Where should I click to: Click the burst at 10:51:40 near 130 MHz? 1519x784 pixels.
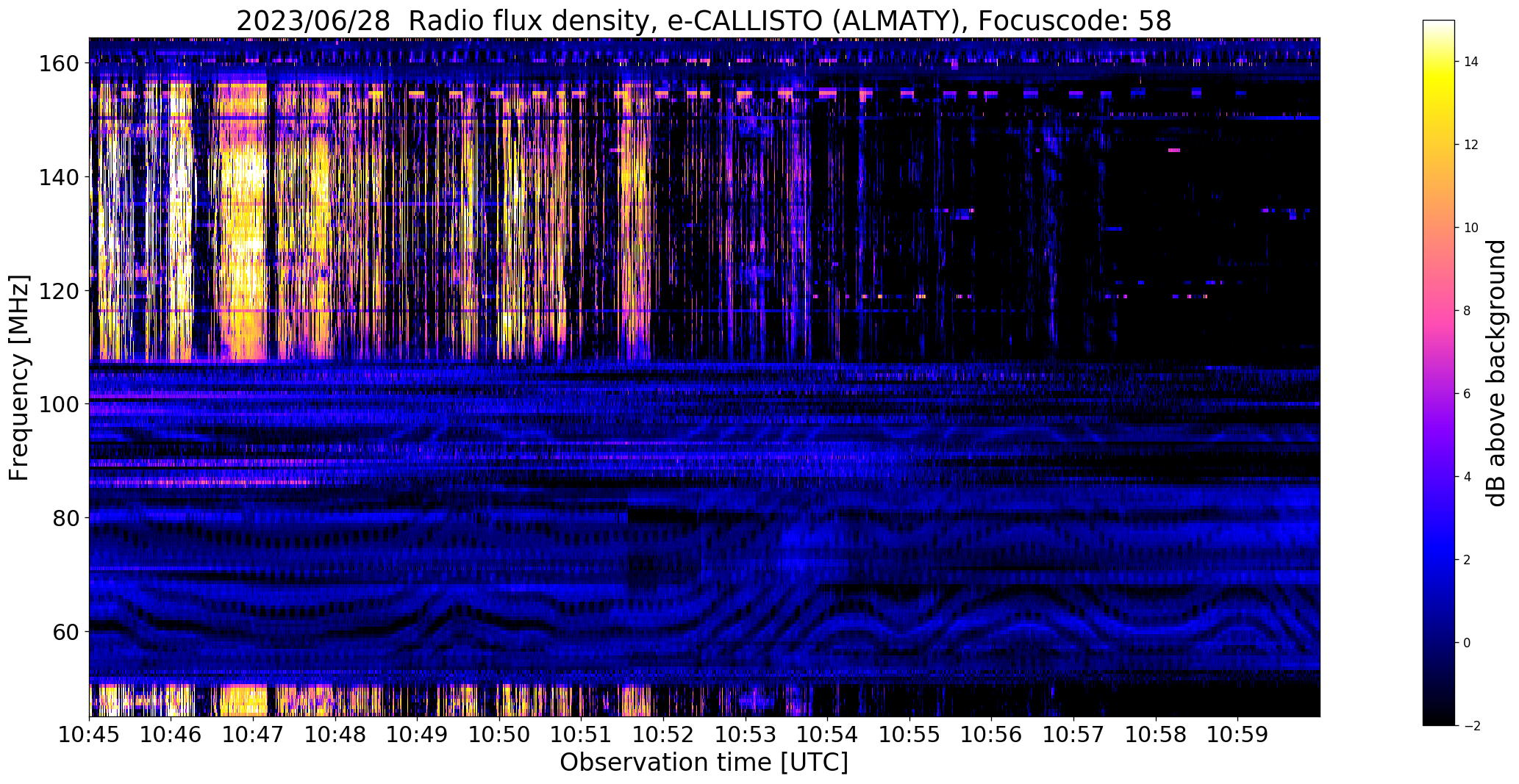634,235
